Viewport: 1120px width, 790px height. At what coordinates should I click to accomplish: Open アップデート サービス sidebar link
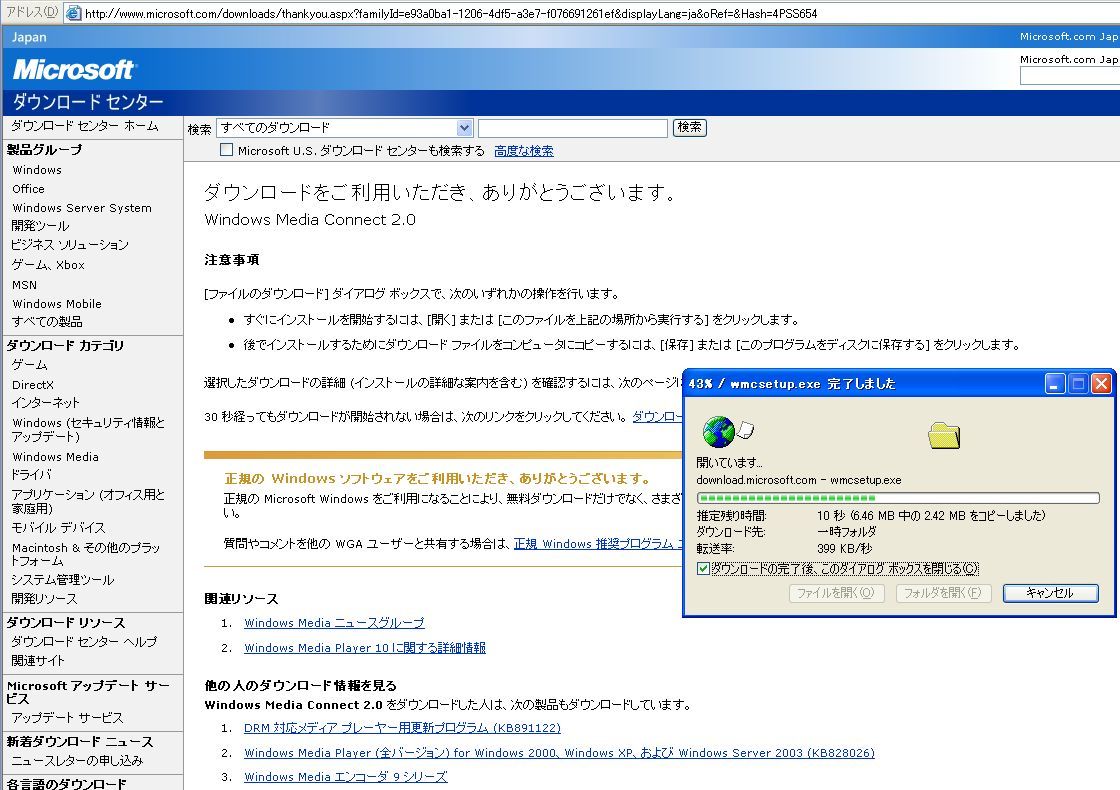click(x=67, y=718)
